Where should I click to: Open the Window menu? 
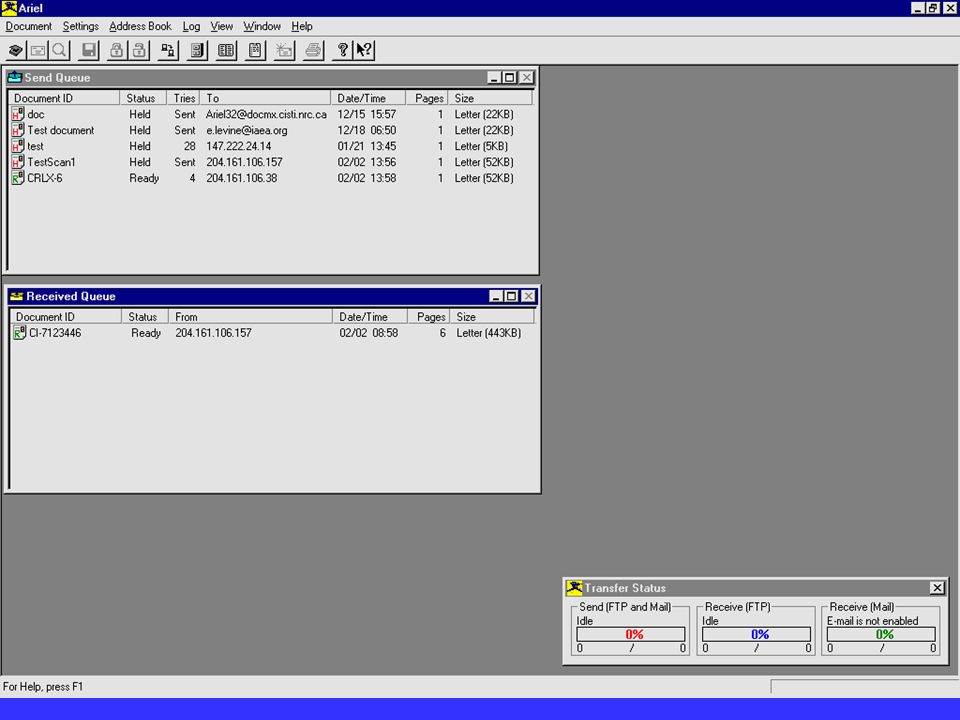(262, 26)
